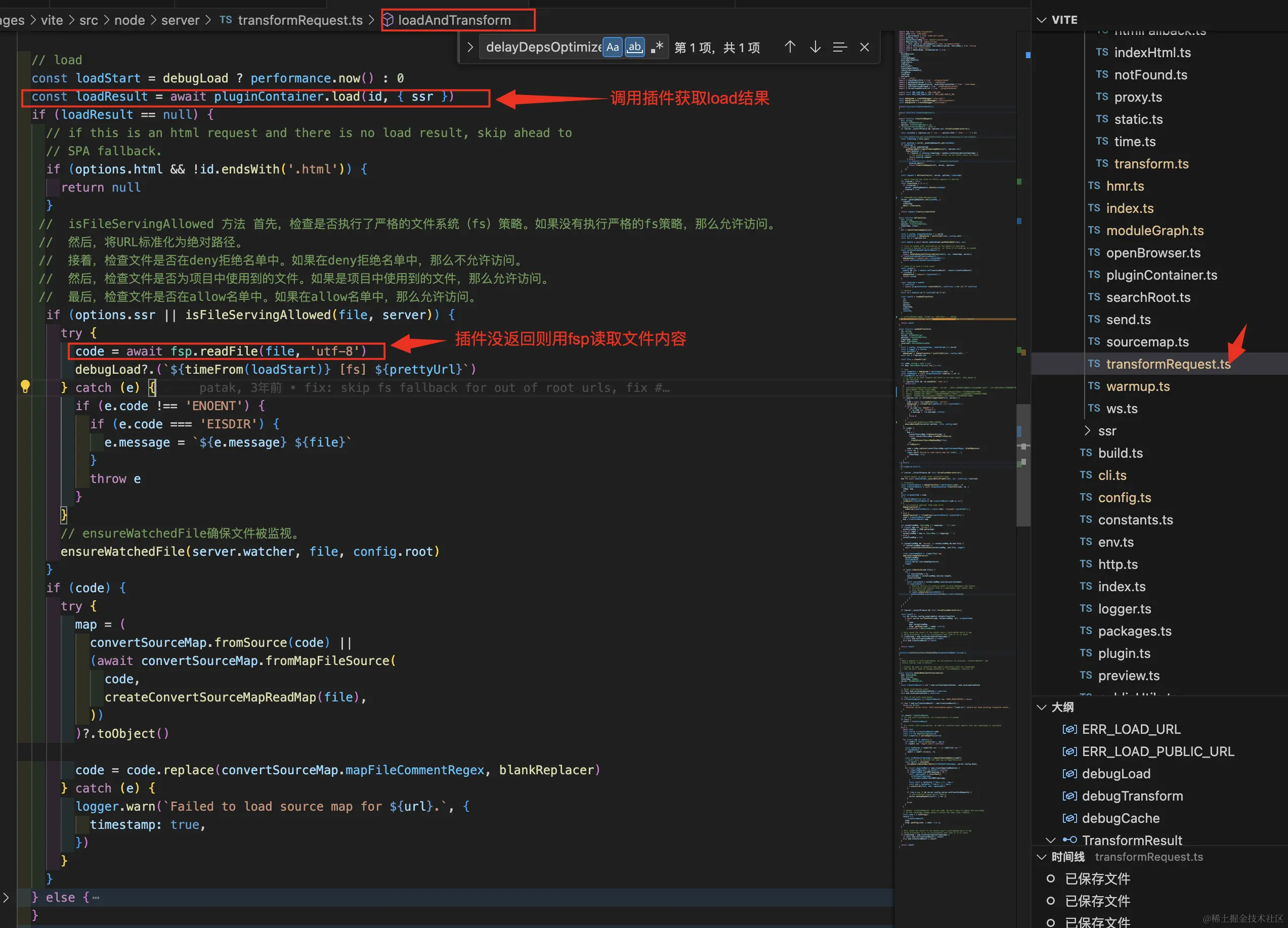The image size is (1288, 928).
Task: Collapse the VITE explorer section
Action: point(1042,20)
